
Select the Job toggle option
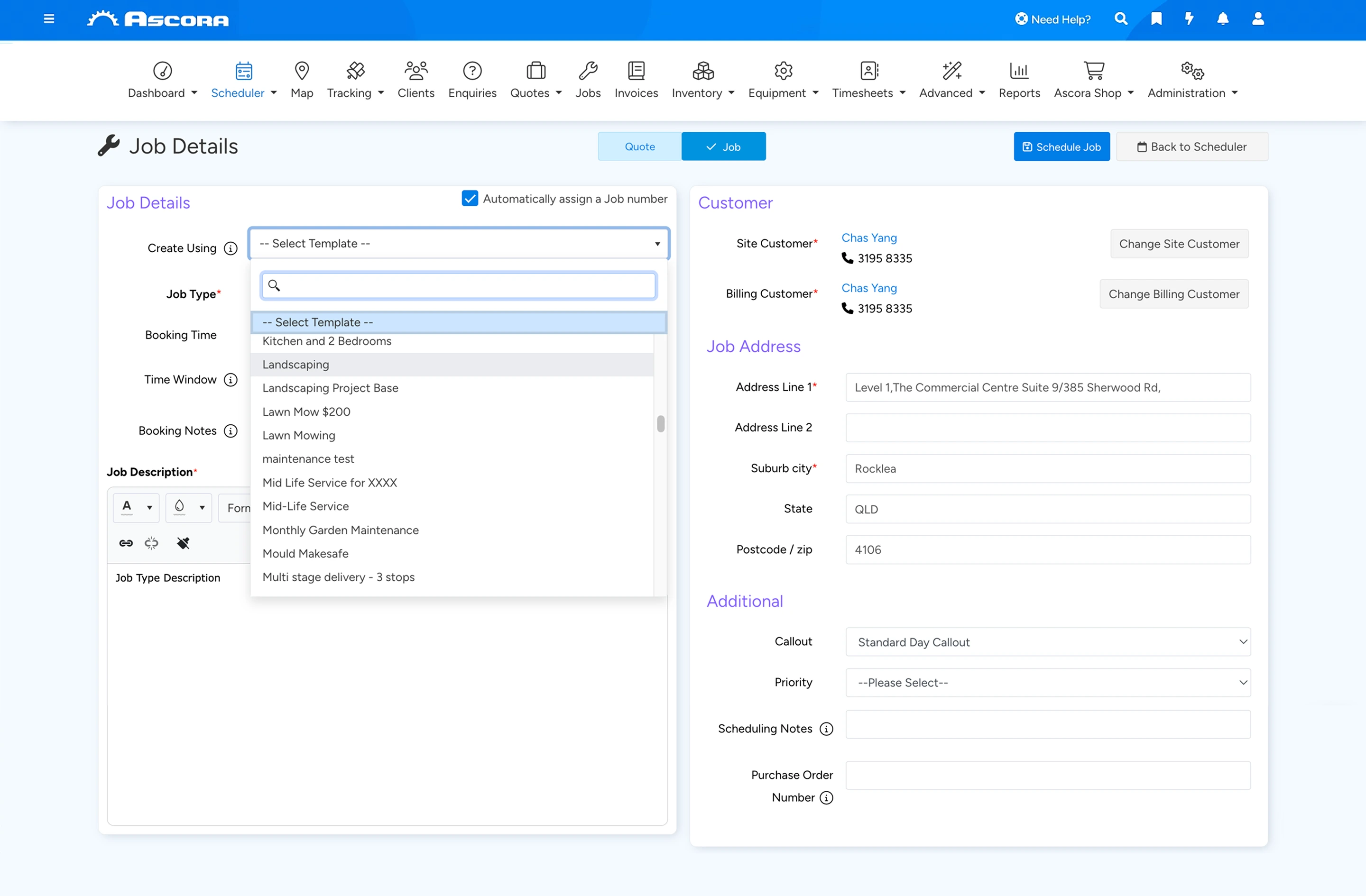point(723,146)
